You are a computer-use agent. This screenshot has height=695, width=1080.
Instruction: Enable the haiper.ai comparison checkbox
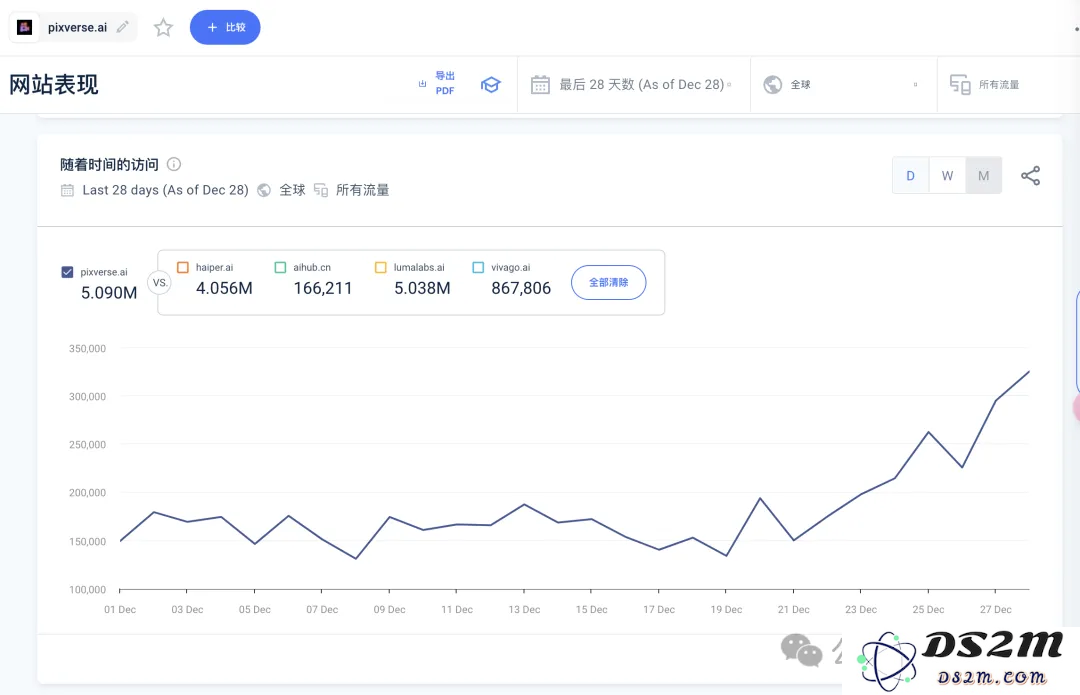click(183, 267)
